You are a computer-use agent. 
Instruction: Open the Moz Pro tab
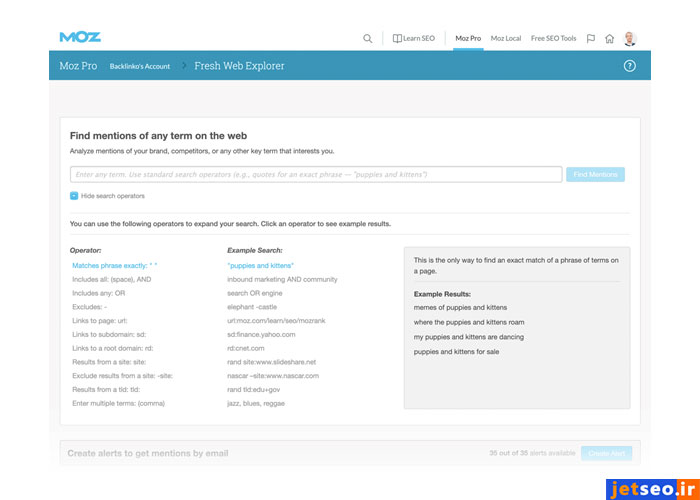click(468, 38)
